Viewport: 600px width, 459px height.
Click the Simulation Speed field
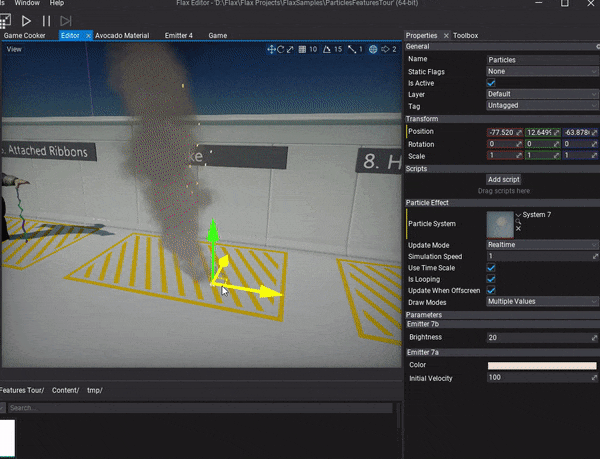(543, 256)
